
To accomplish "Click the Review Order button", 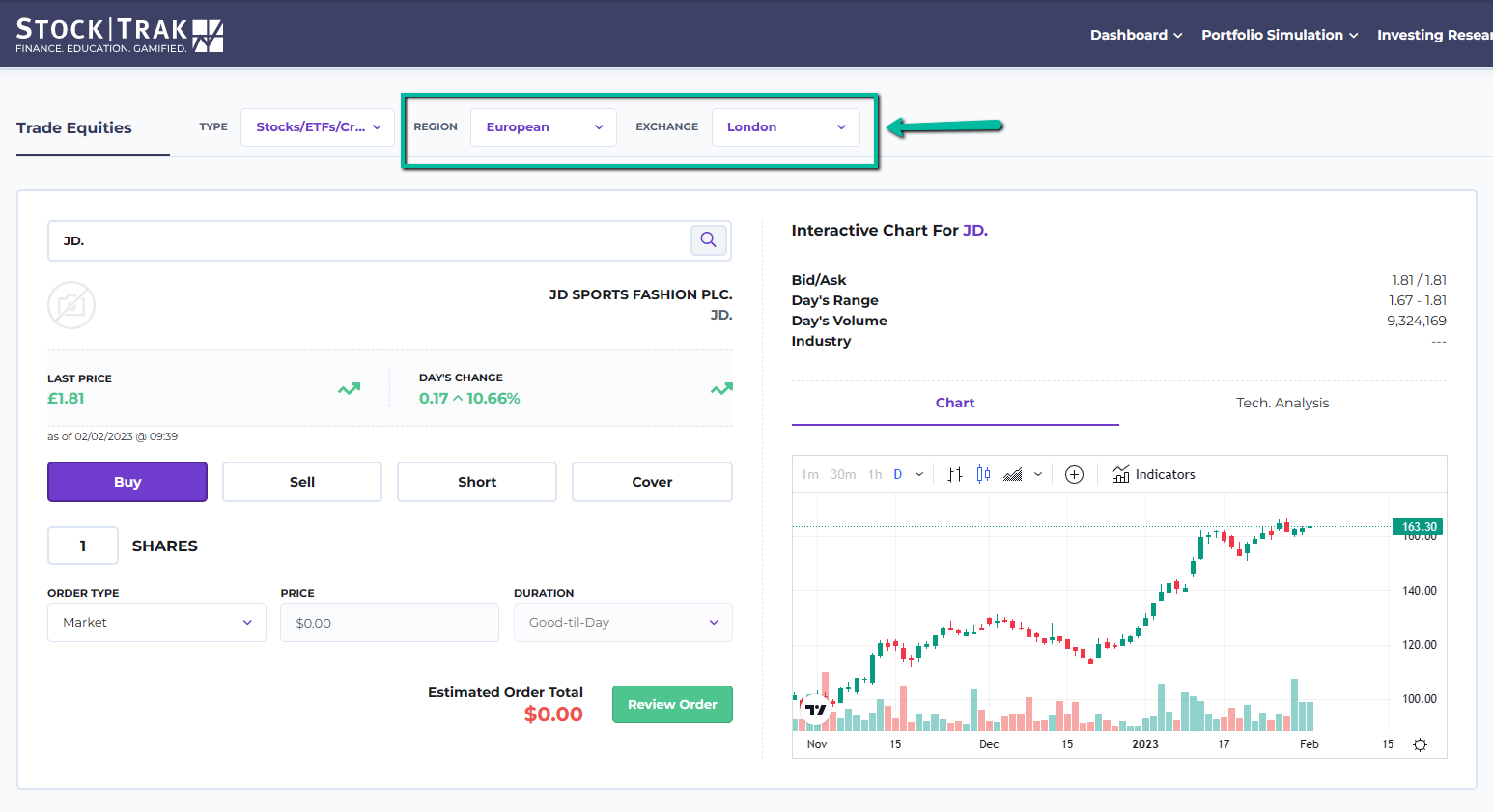I will tap(672, 704).
